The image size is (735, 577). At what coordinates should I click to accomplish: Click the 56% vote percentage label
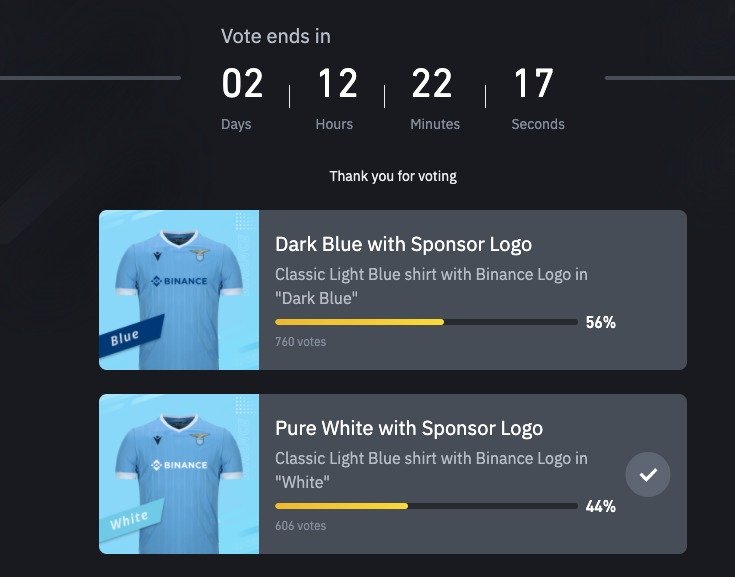click(601, 323)
